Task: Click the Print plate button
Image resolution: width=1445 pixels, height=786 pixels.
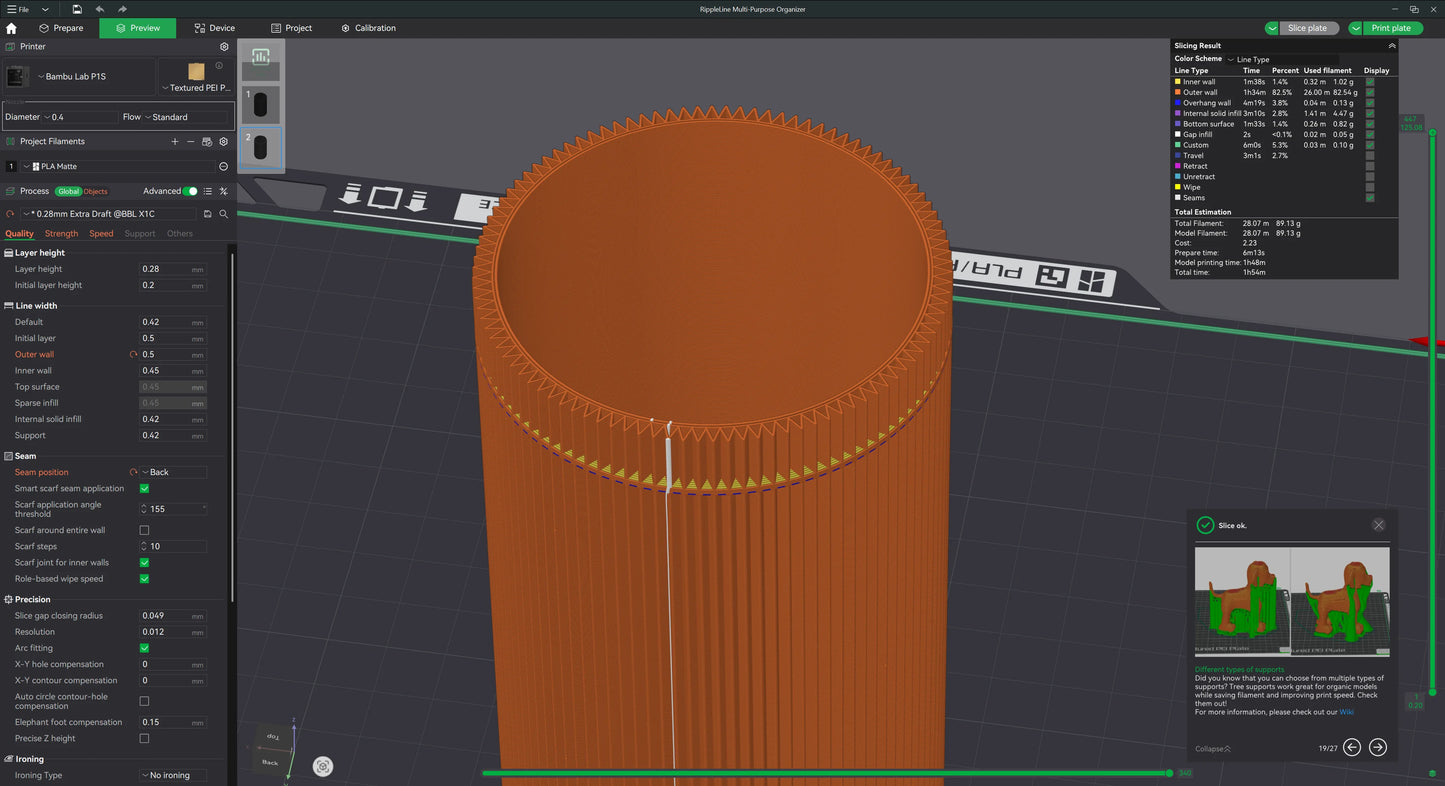Action: pyautogui.click(x=1391, y=28)
